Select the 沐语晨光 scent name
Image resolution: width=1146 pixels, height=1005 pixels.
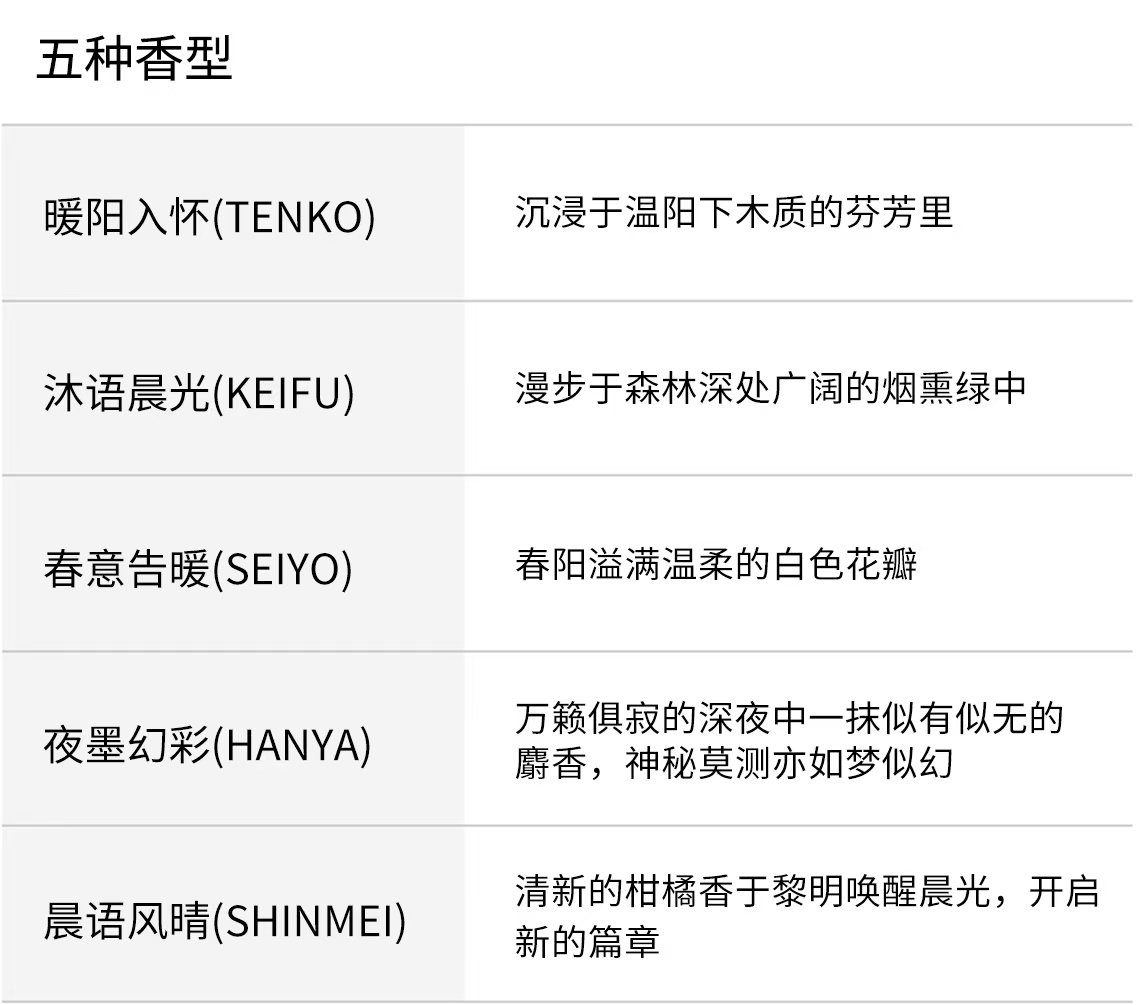pos(128,393)
